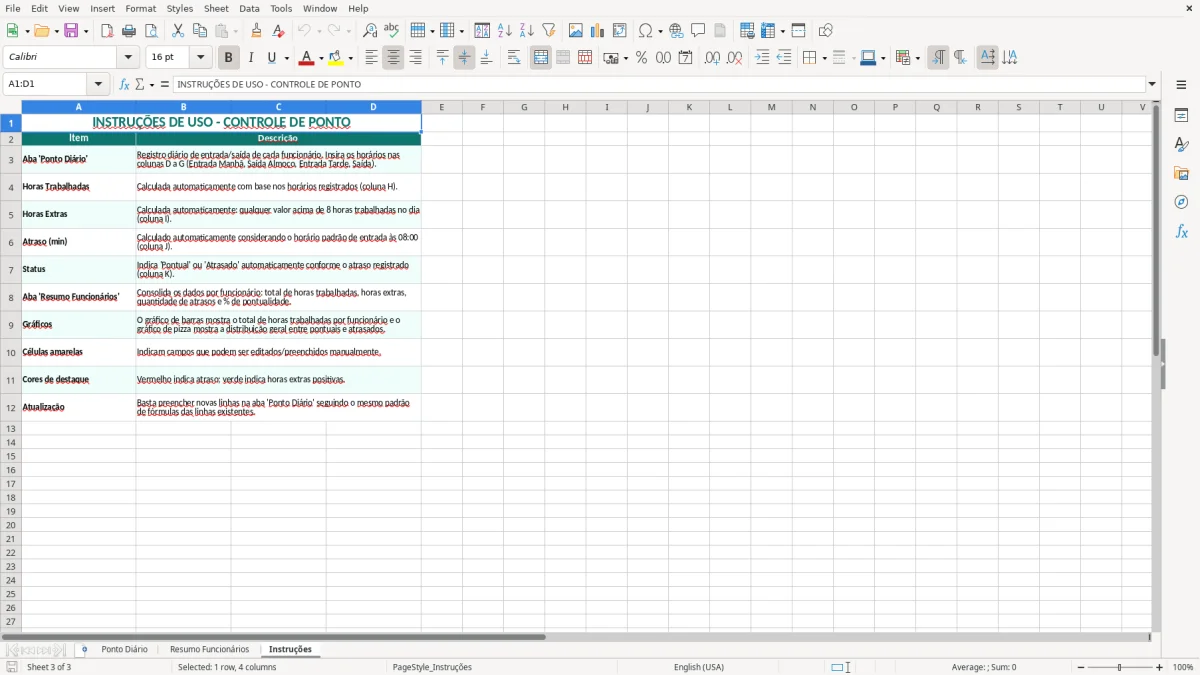Toggle Underline formatting
1200x675 pixels.
point(271,58)
